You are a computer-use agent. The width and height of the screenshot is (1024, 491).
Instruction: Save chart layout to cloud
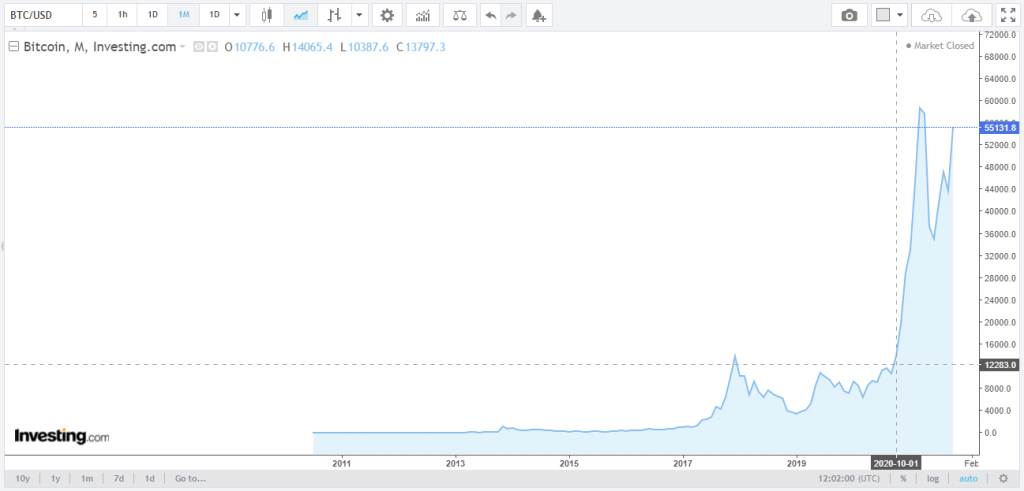pyautogui.click(x=971, y=15)
